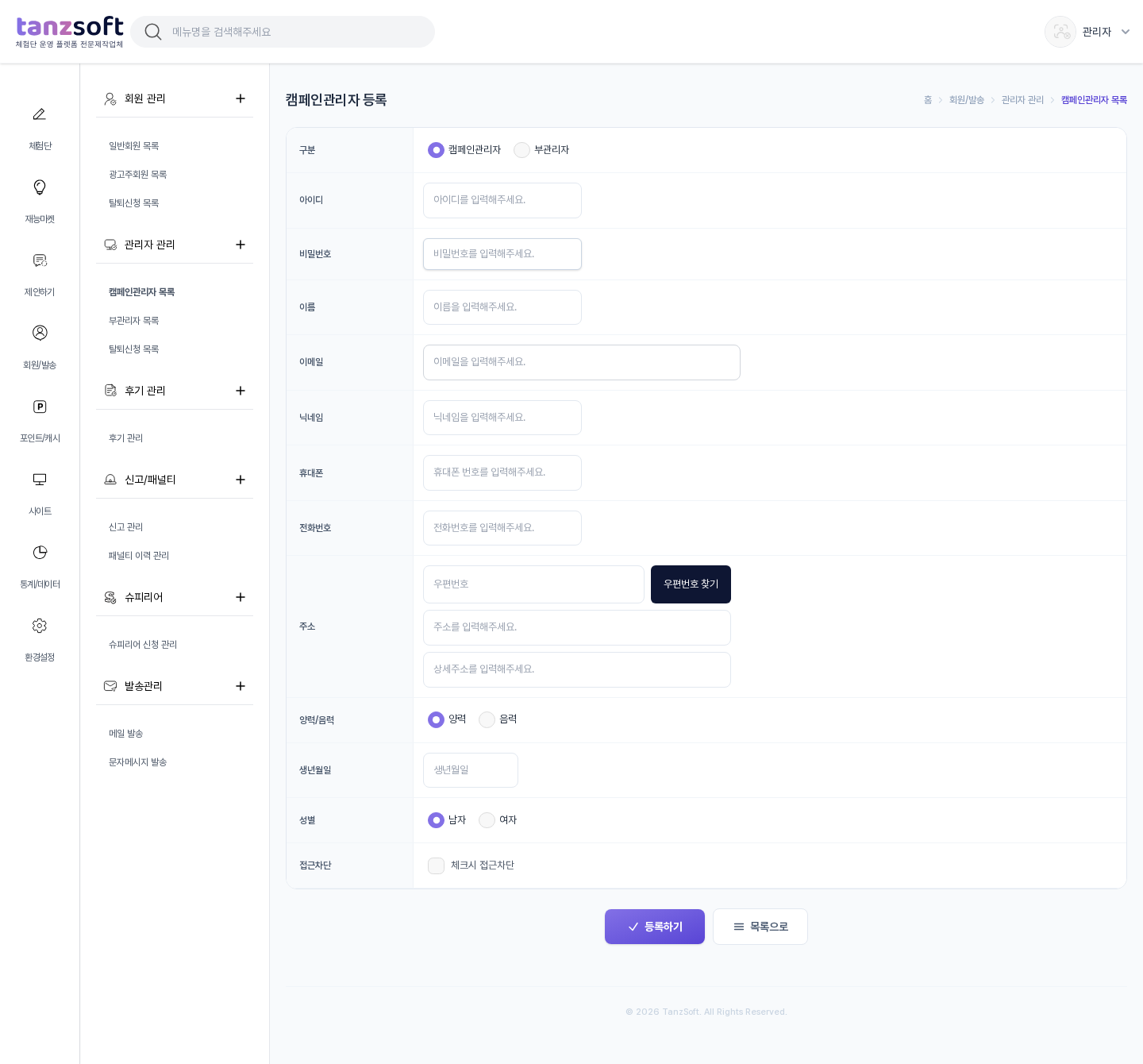Viewport: 1143px width, 1064px height.
Task: Open the 포인트/캐시 P icon
Action: 40,407
